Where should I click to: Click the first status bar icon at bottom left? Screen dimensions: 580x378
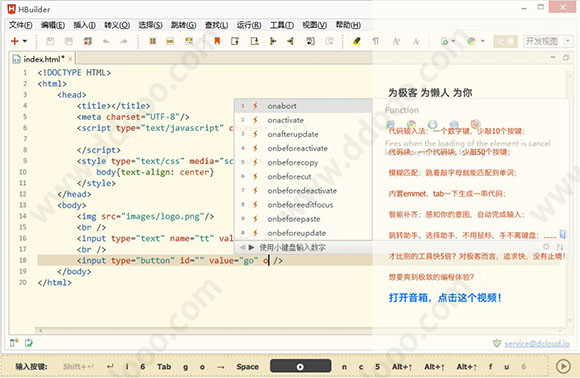pyautogui.click(x=14, y=343)
